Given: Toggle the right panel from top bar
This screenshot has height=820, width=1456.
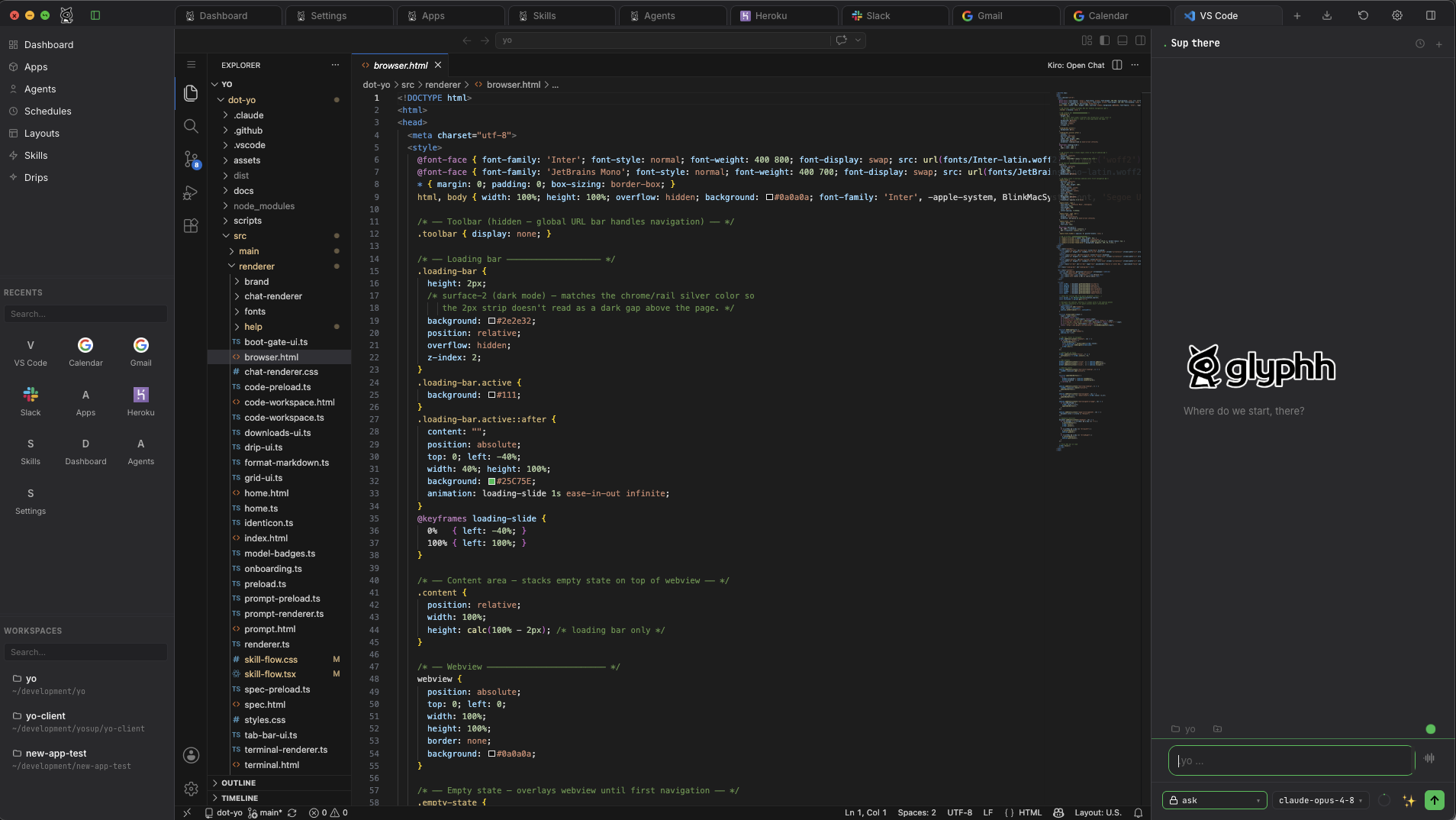Looking at the screenshot, I should click(x=1431, y=15).
